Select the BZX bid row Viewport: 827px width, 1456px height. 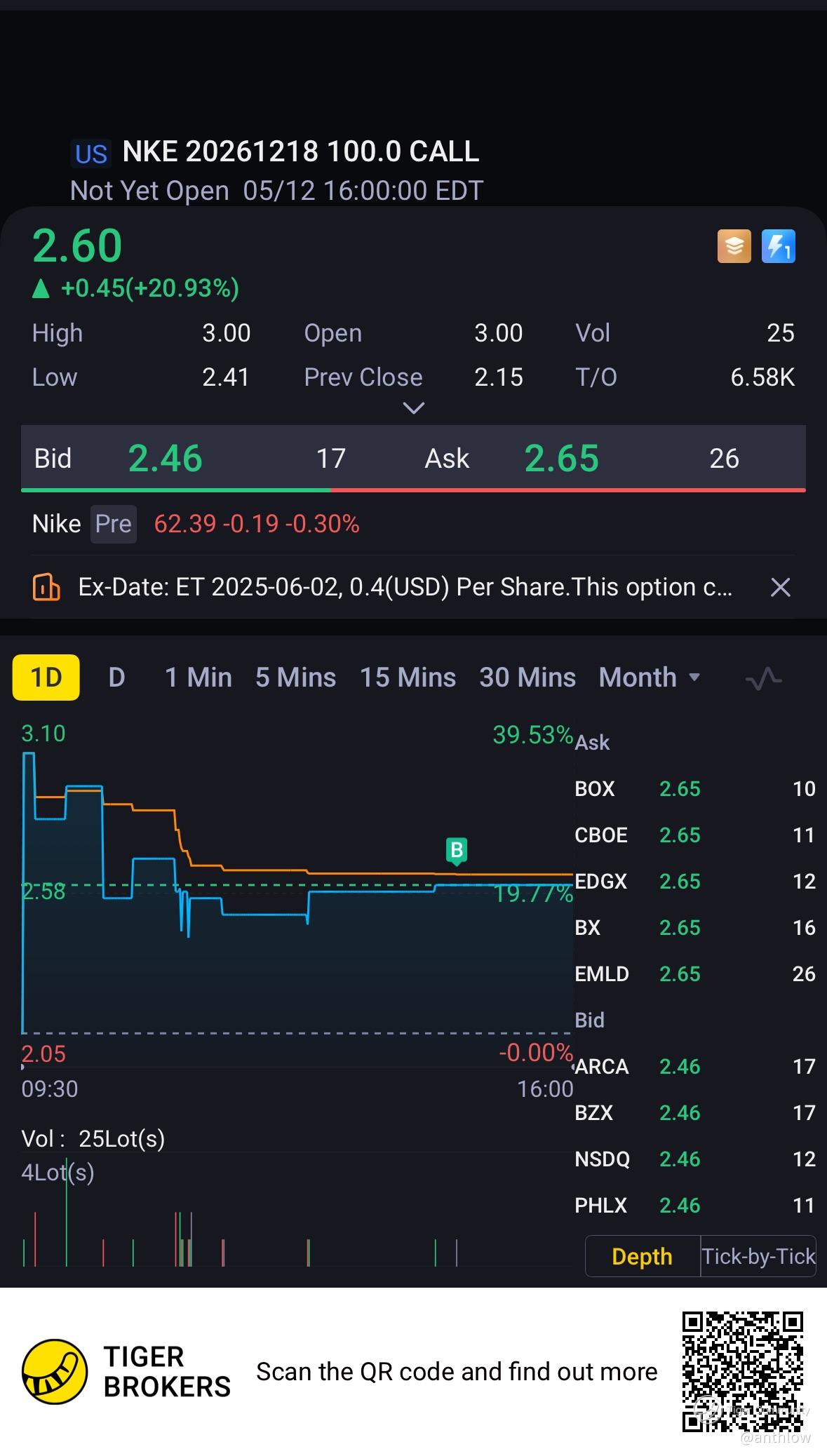tap(695, 1113)
